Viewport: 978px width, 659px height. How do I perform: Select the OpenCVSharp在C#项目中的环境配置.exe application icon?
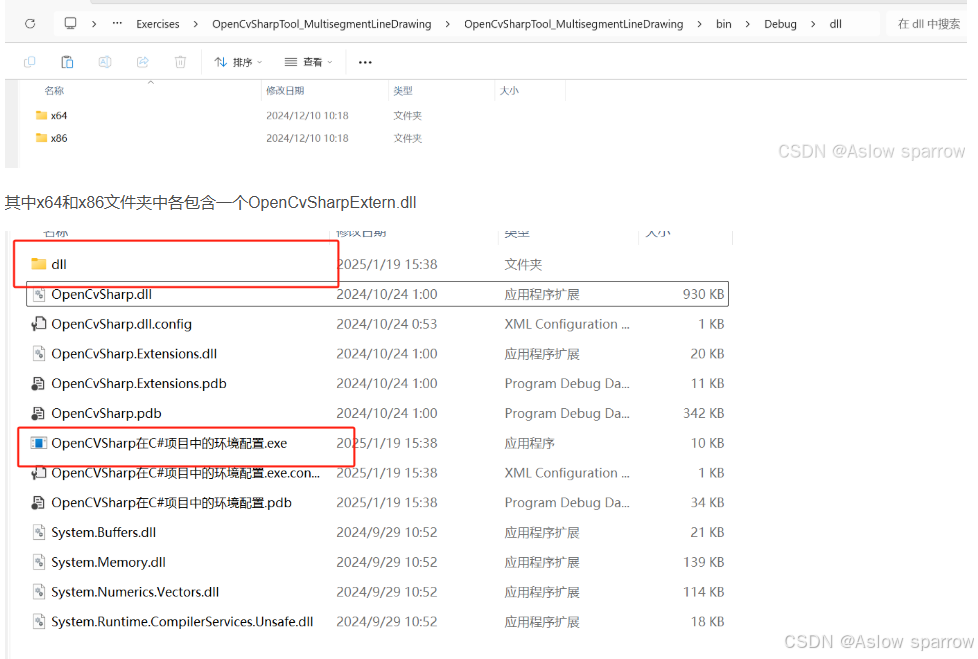coord(39,443)
